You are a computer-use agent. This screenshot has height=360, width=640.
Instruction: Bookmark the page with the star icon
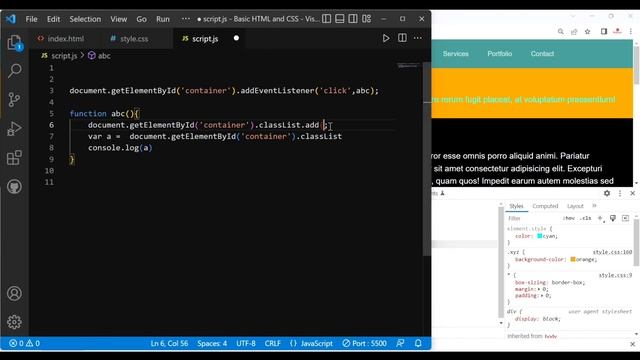[x=587, y=31]
